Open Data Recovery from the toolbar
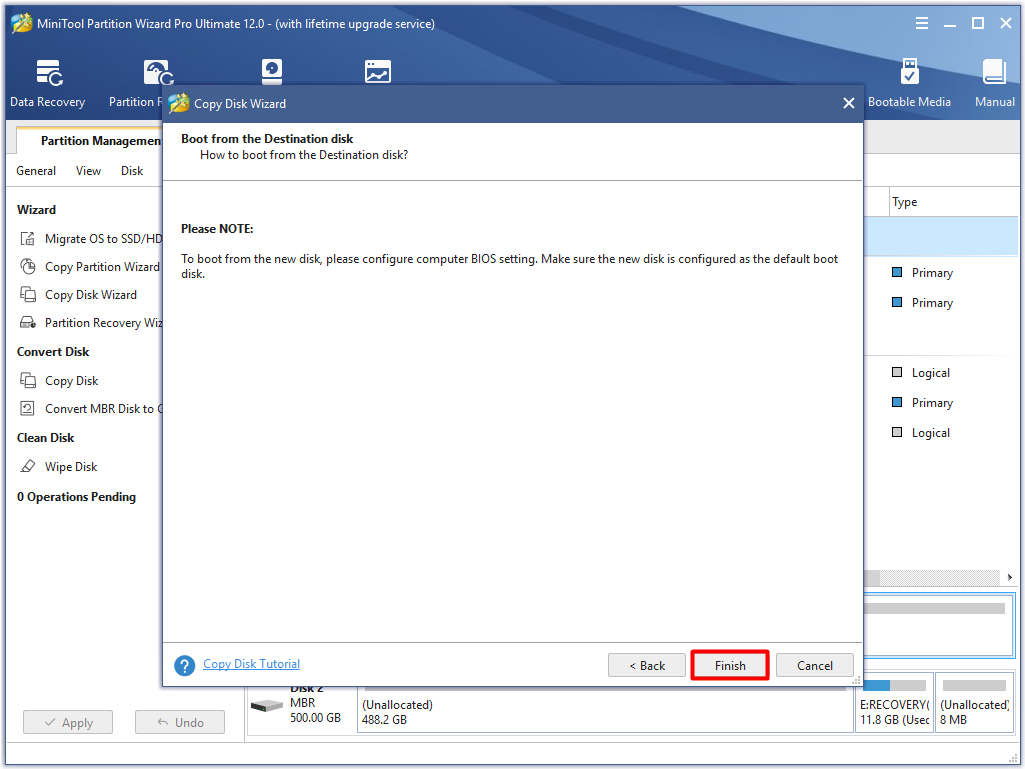 click(x=48, y=84)
